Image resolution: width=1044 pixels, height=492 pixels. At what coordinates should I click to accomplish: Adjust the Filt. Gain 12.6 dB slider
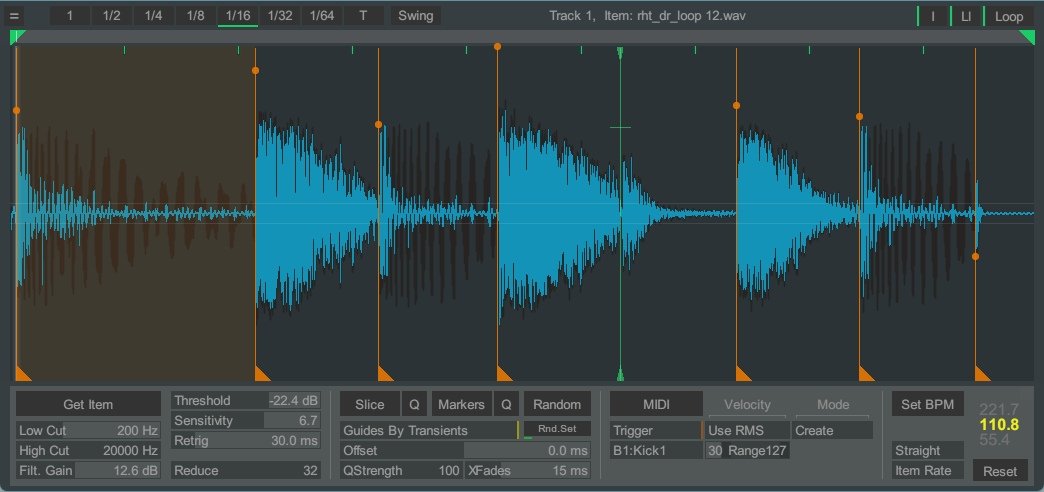tap(88, 471)
